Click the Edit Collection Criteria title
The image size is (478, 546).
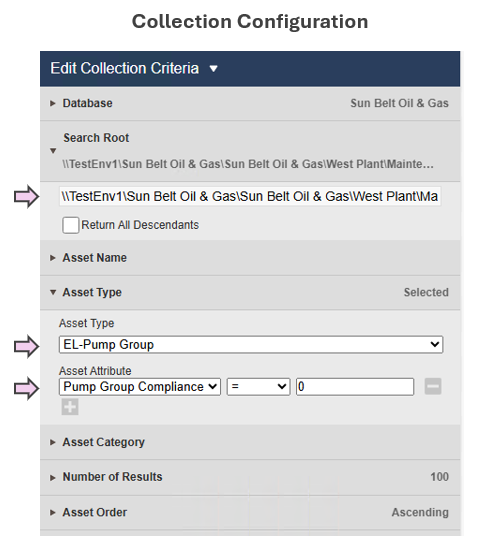(x=125, y=68)
